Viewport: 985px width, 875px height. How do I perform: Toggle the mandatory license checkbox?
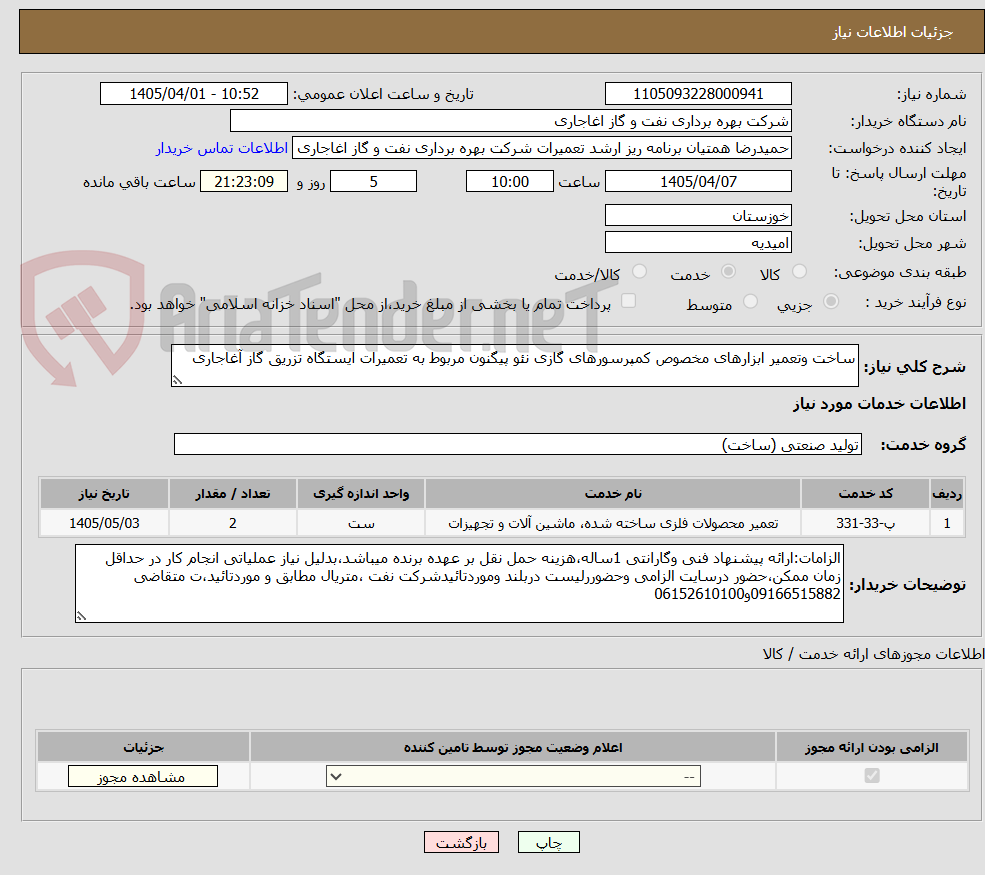click(871, 776)
